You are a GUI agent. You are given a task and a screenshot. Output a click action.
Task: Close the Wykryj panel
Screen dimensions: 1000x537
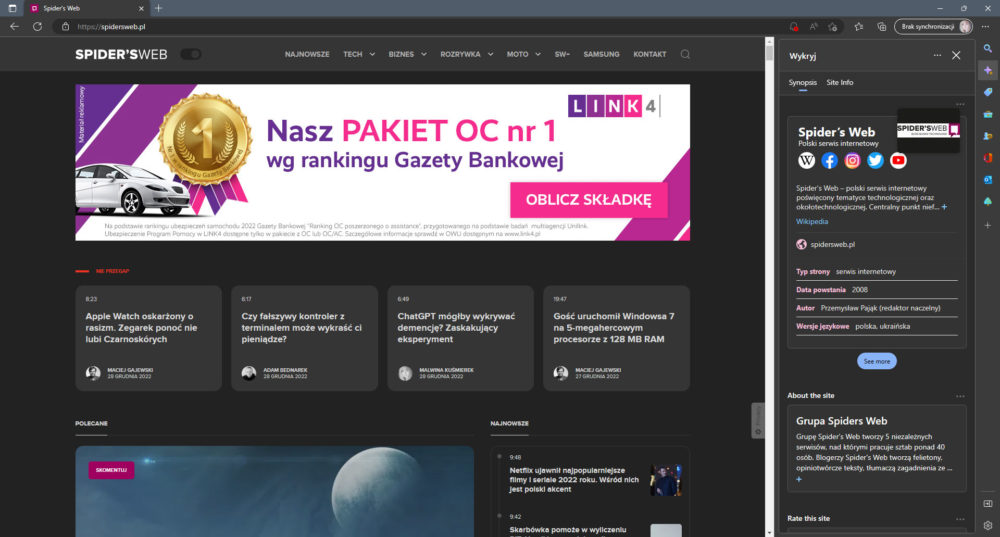click(956, 55)
